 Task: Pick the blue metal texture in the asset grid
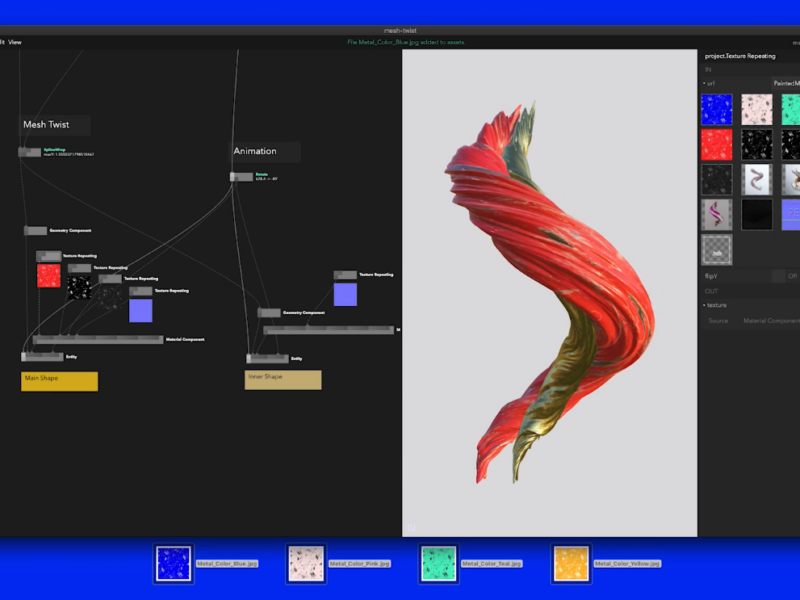tap(716, 109)
